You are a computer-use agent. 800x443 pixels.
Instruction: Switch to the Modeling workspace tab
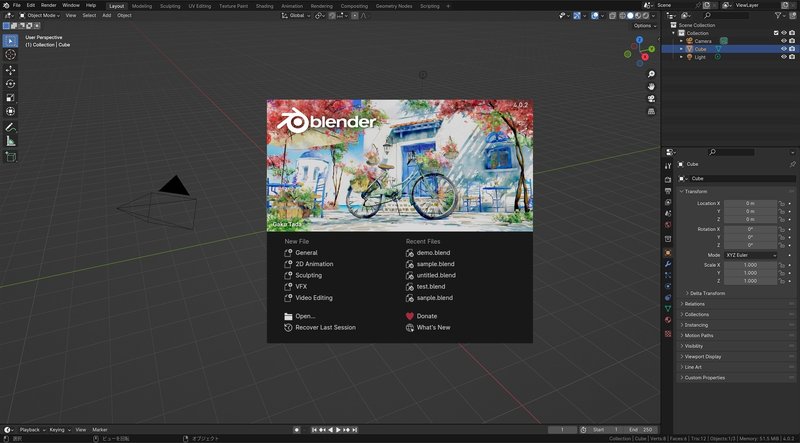[142, 6]
